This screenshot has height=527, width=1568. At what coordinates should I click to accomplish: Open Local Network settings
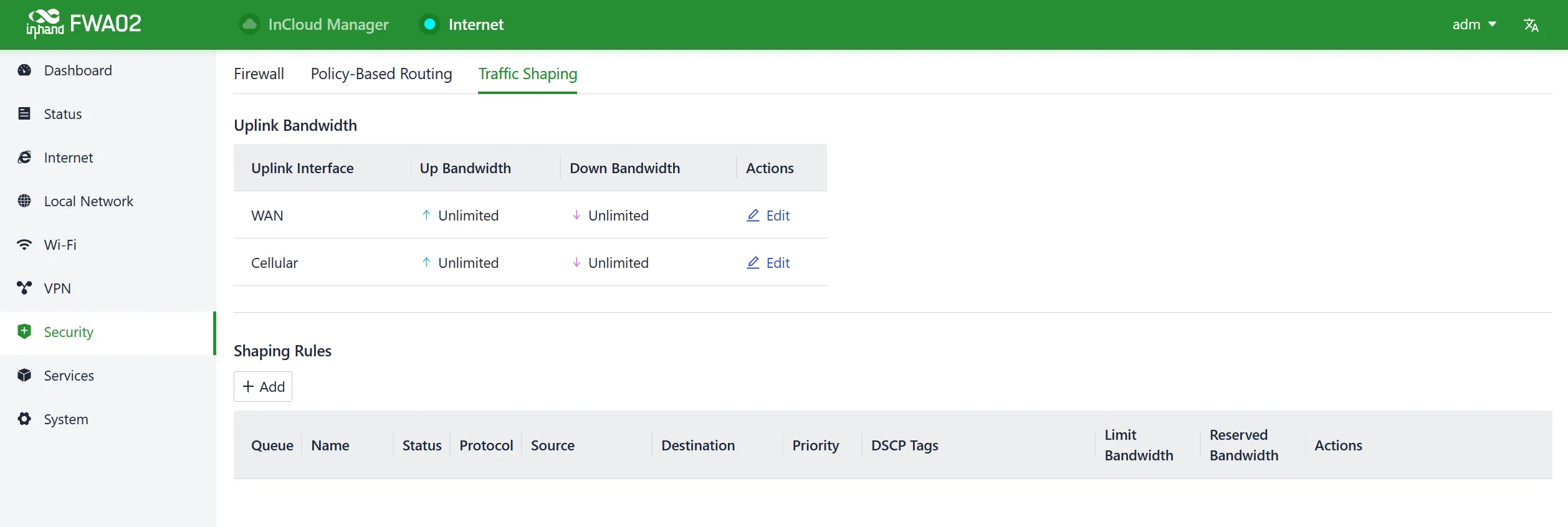pos(108,201)
